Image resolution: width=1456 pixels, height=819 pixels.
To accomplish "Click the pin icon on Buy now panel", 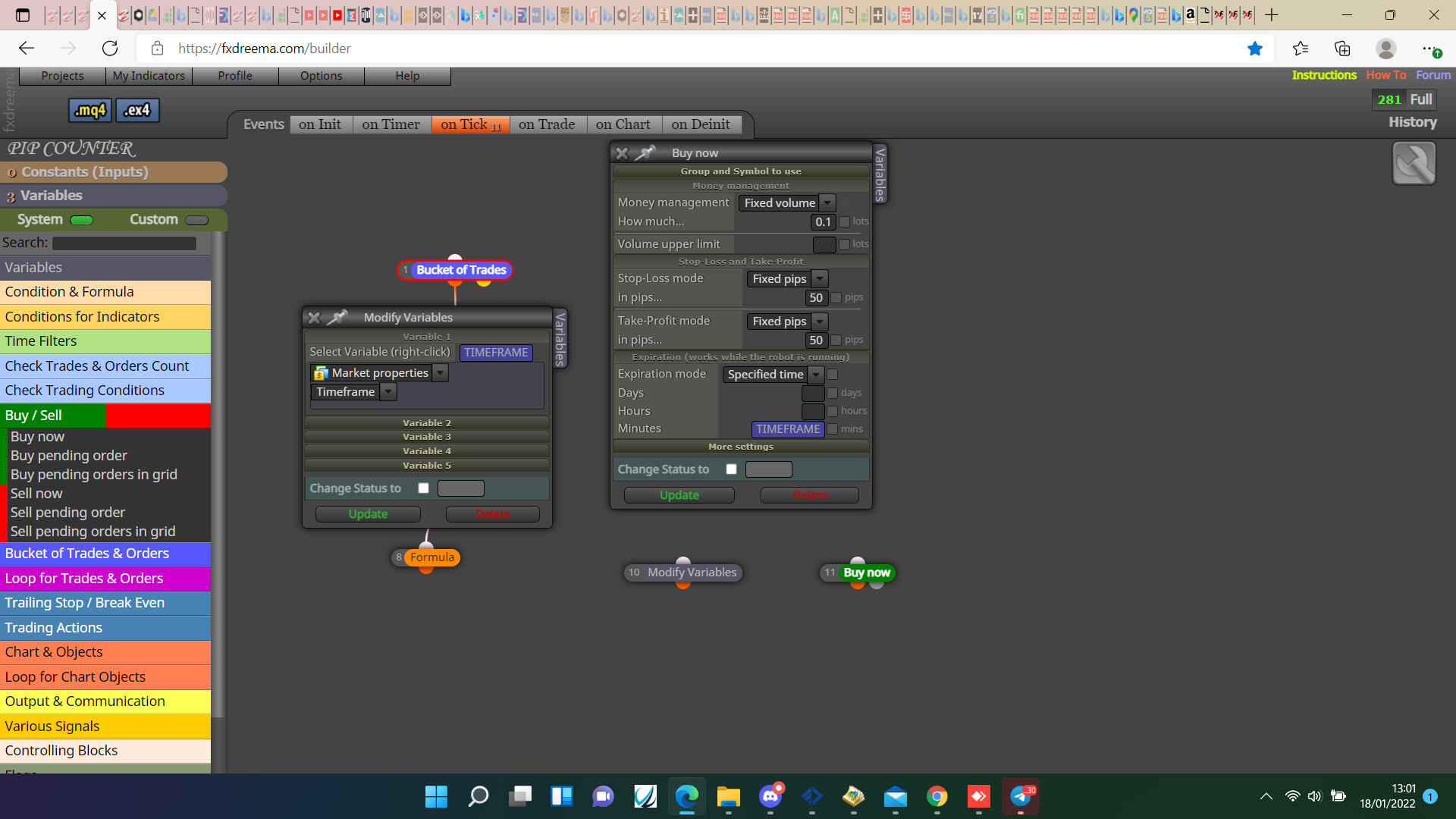I will tap(645, 153).
